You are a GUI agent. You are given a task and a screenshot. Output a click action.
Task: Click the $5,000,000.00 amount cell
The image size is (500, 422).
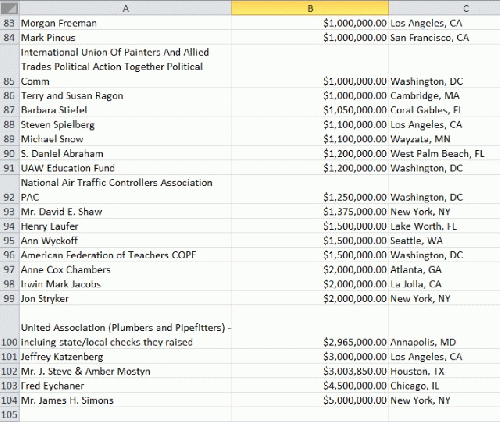coord(310,400)
